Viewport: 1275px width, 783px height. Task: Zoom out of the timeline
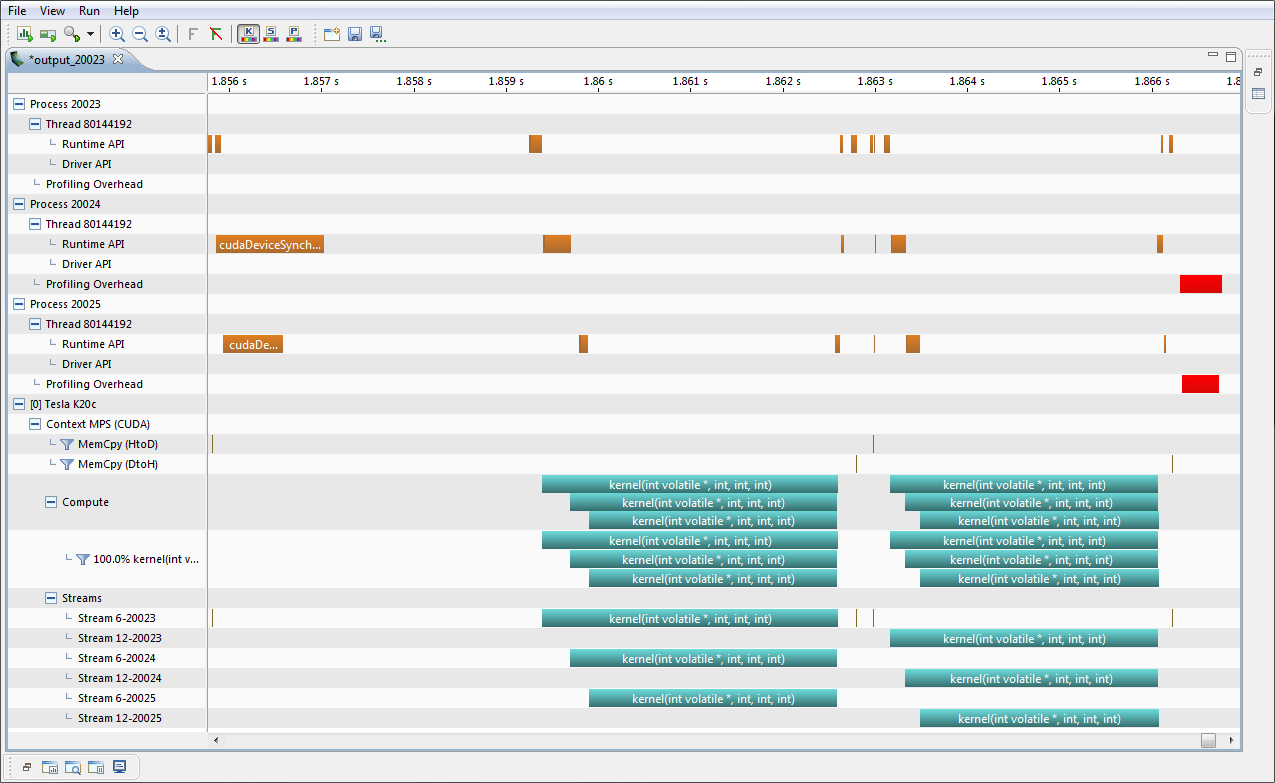click(139, 33)
